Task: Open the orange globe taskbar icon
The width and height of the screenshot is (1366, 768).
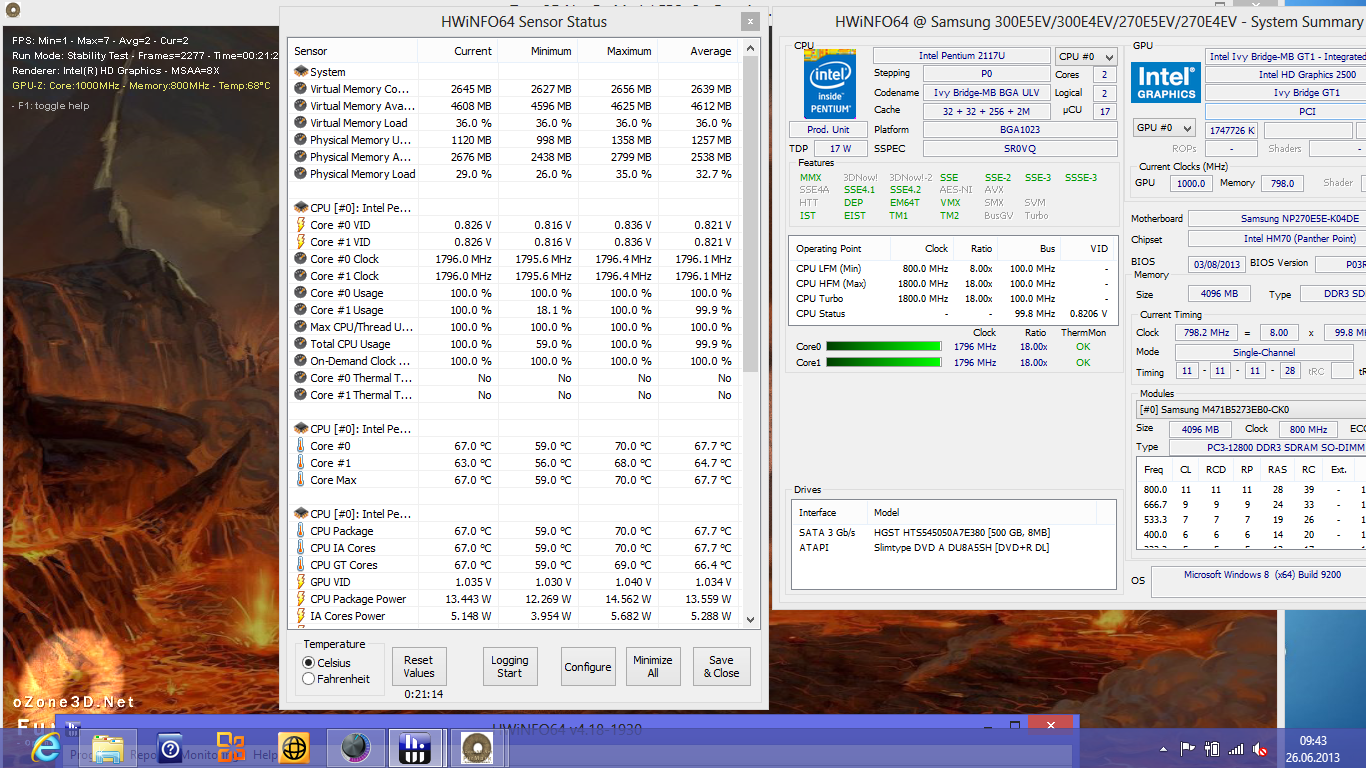Action: point(293,747)
